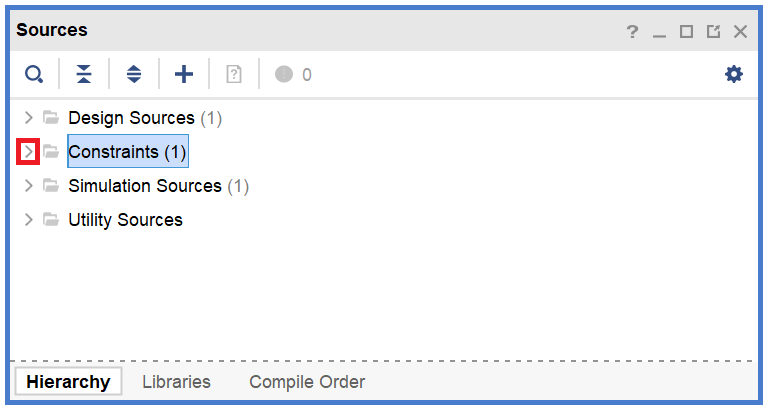Image resolution: width=768 pixels, height=409 pixels.
Task: Select the Design Sources tree item
Action: click(131, 118)
